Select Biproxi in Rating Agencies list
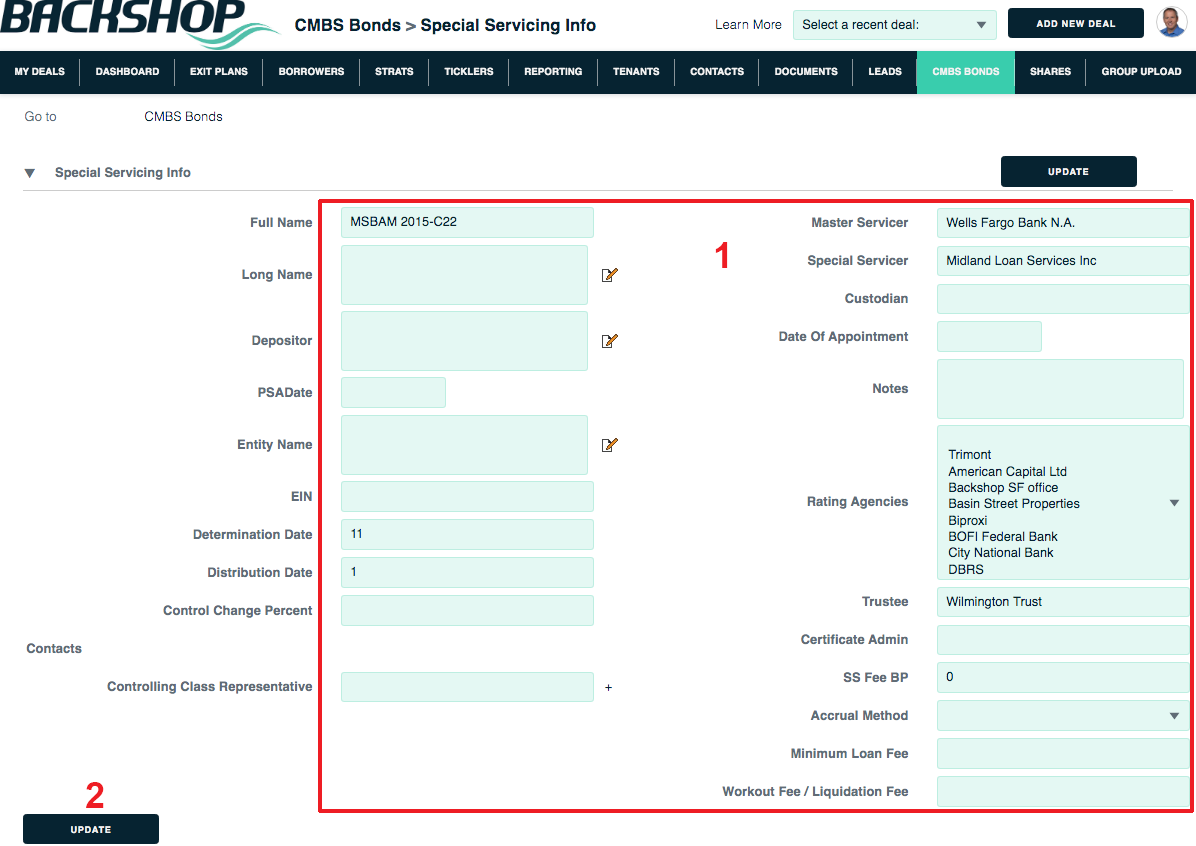Image resolution: width=1196 pixels, height=846 pixels. (x=967, y=520)
